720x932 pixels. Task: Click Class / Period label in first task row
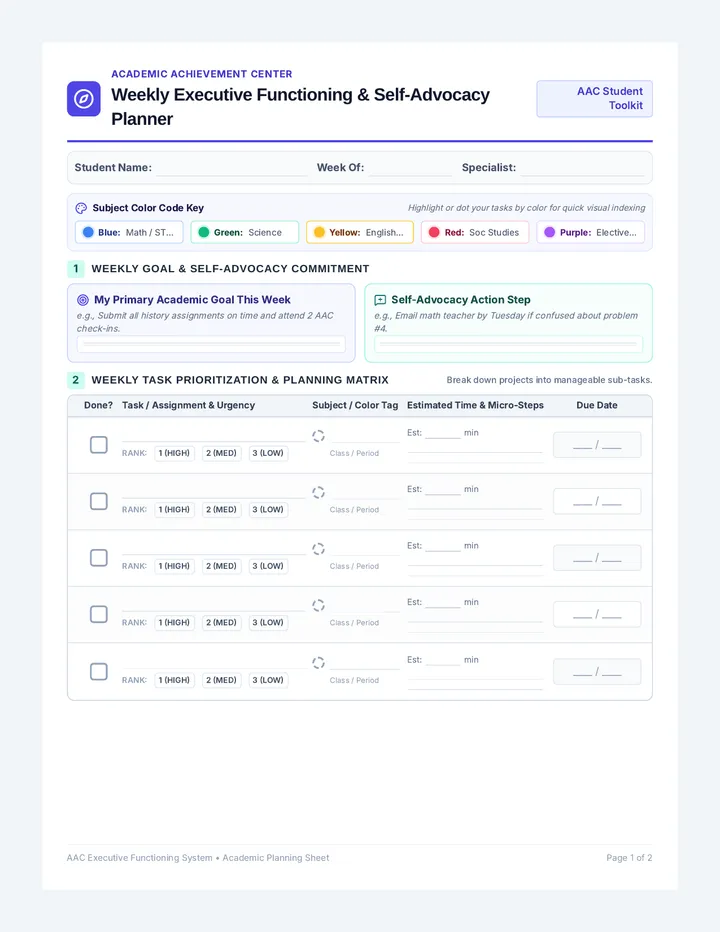click(354, 454)
